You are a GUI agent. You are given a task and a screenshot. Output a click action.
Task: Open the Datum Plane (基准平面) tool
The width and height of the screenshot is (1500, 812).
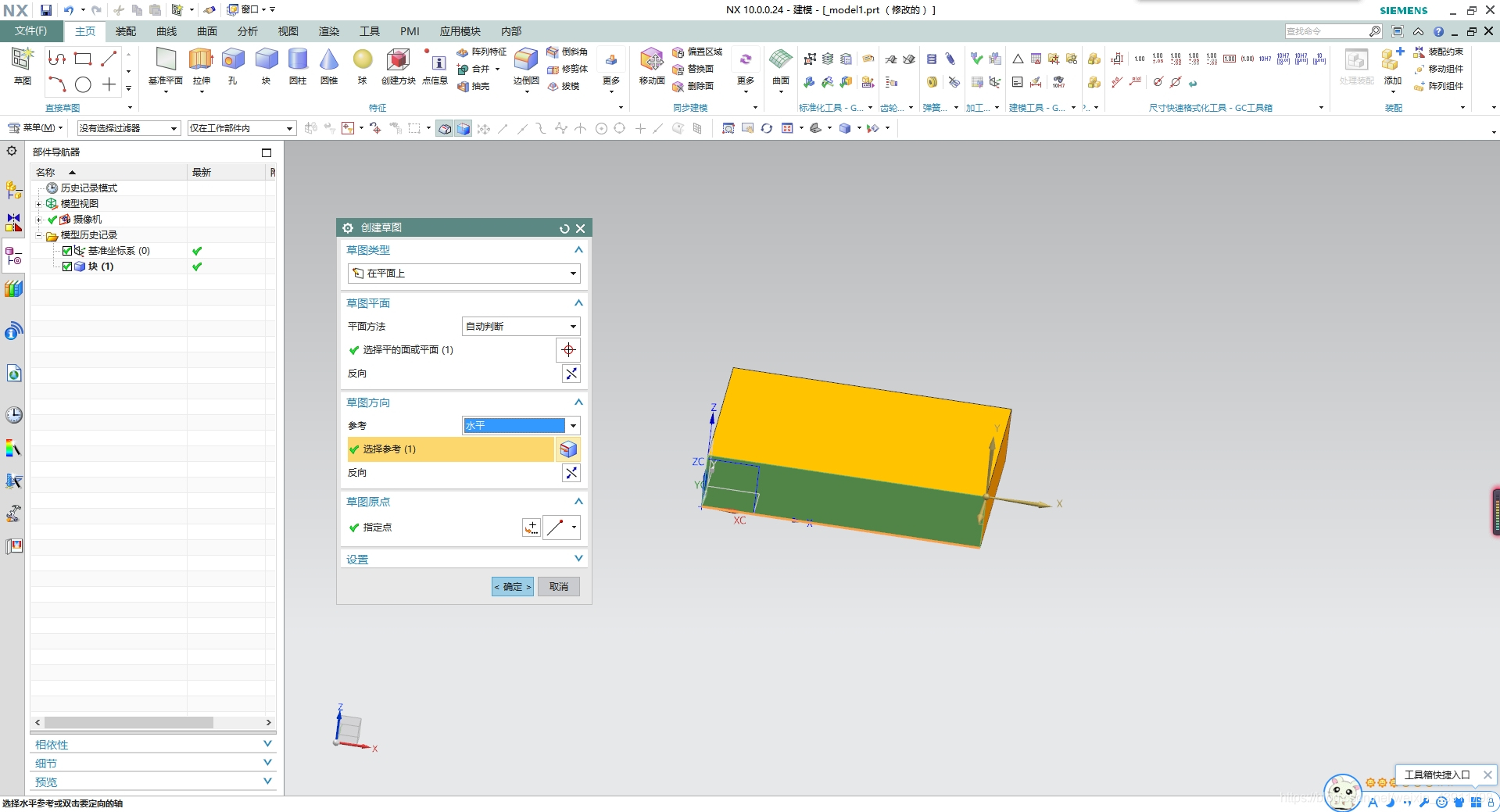(x=166, y=65)
